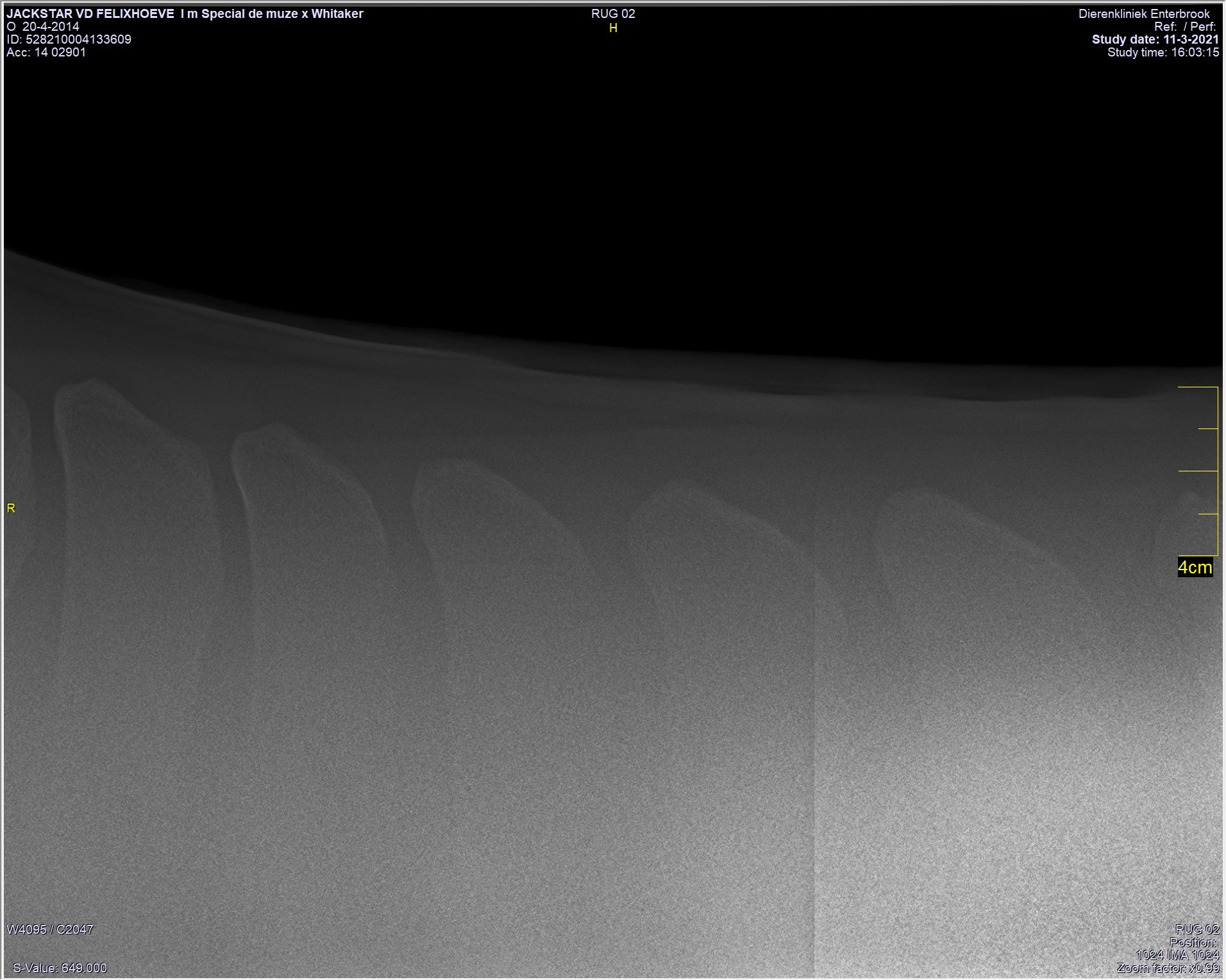Image resolution: width=1226 pixels, height=980 pixels.
Task: Click patient name JACKSTAR VD FELIXHOEVE text
Action: tap(90, 13)
